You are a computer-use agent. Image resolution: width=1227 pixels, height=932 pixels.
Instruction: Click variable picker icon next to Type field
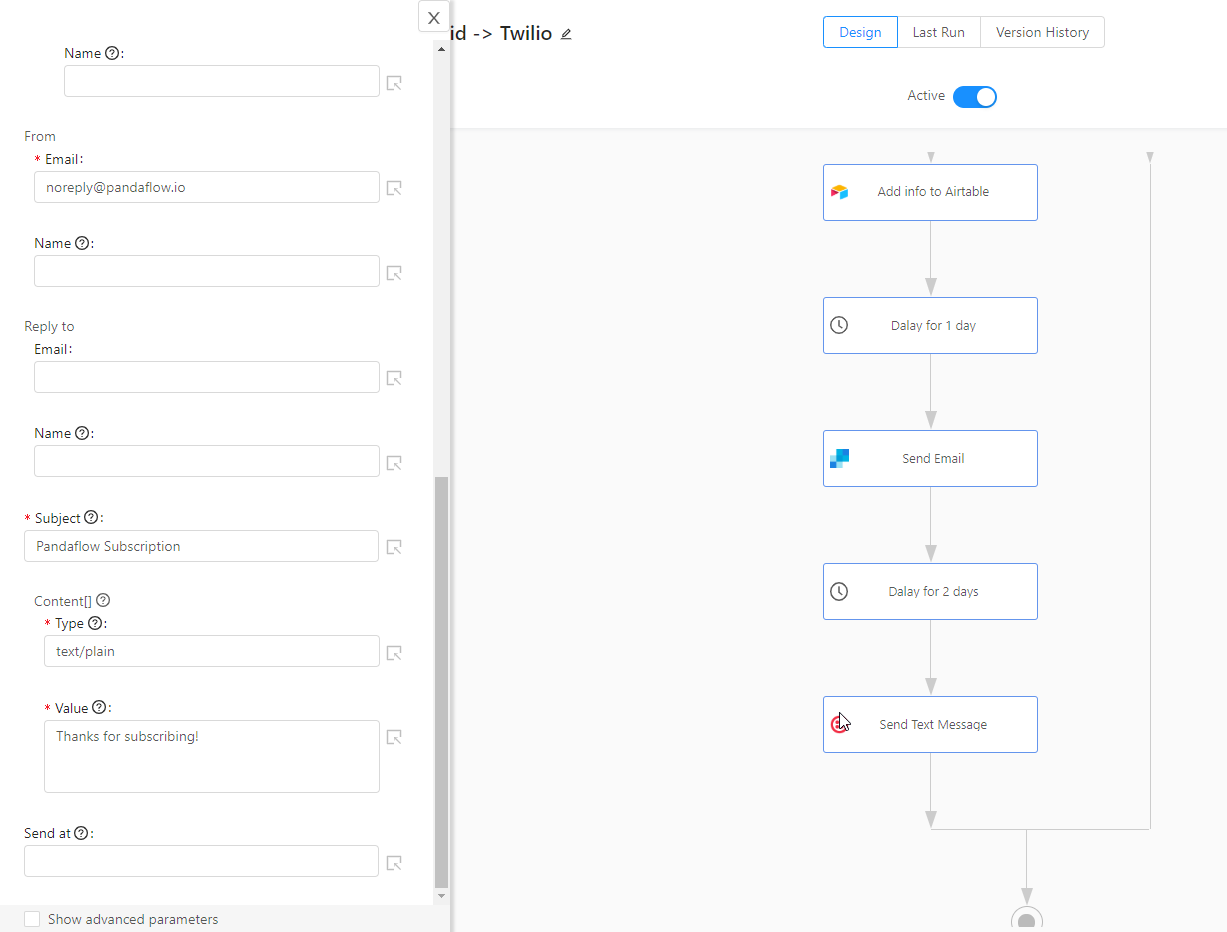click(x=394, y=652)
